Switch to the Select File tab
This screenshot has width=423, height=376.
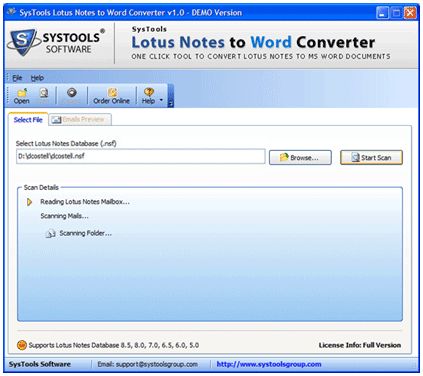pos(28,120)
